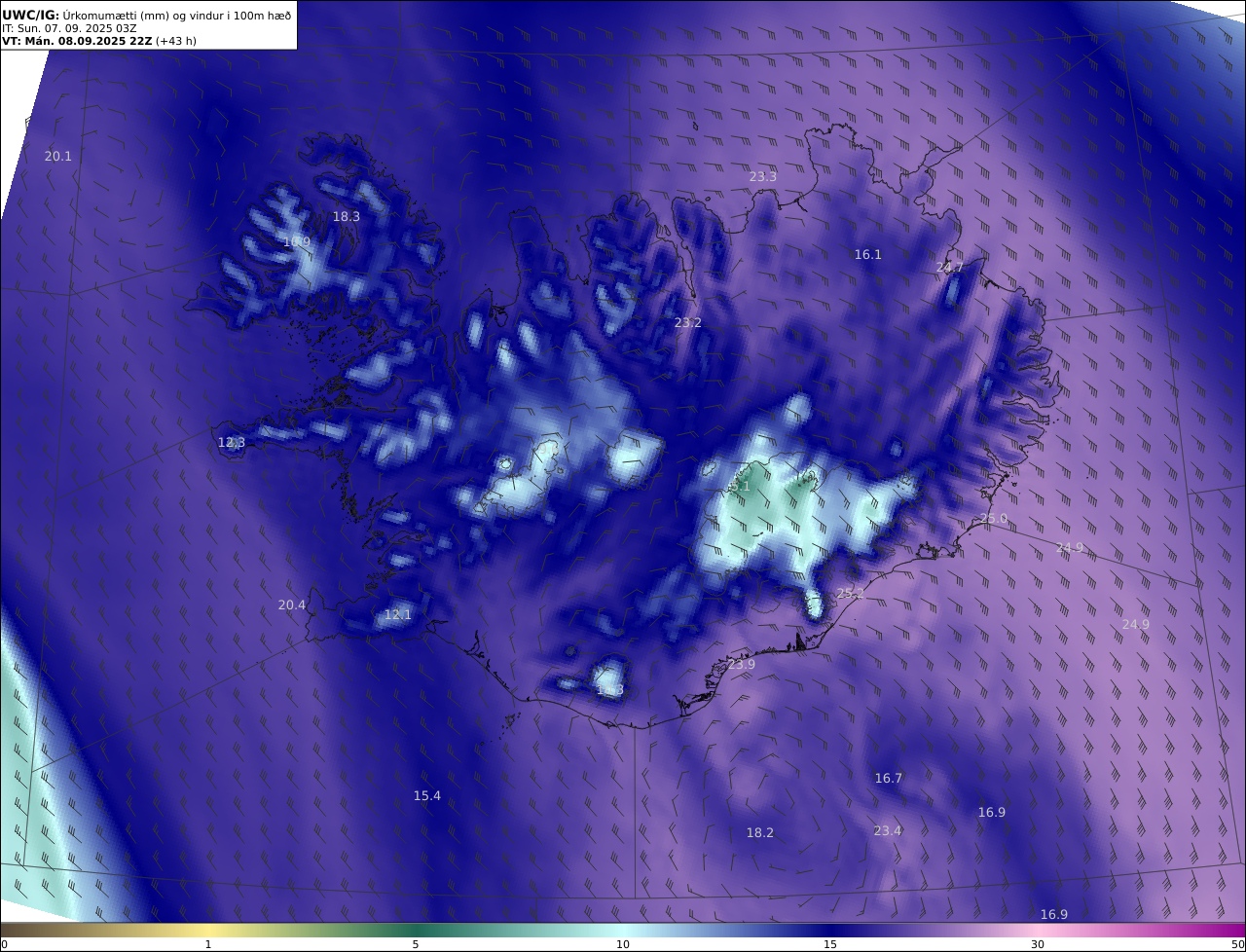Select the initial time line 'IT: Sun. 07. 09. 2025 03Z'
Viewport: 1246px width, 952px height.
(x=69, y=28)
